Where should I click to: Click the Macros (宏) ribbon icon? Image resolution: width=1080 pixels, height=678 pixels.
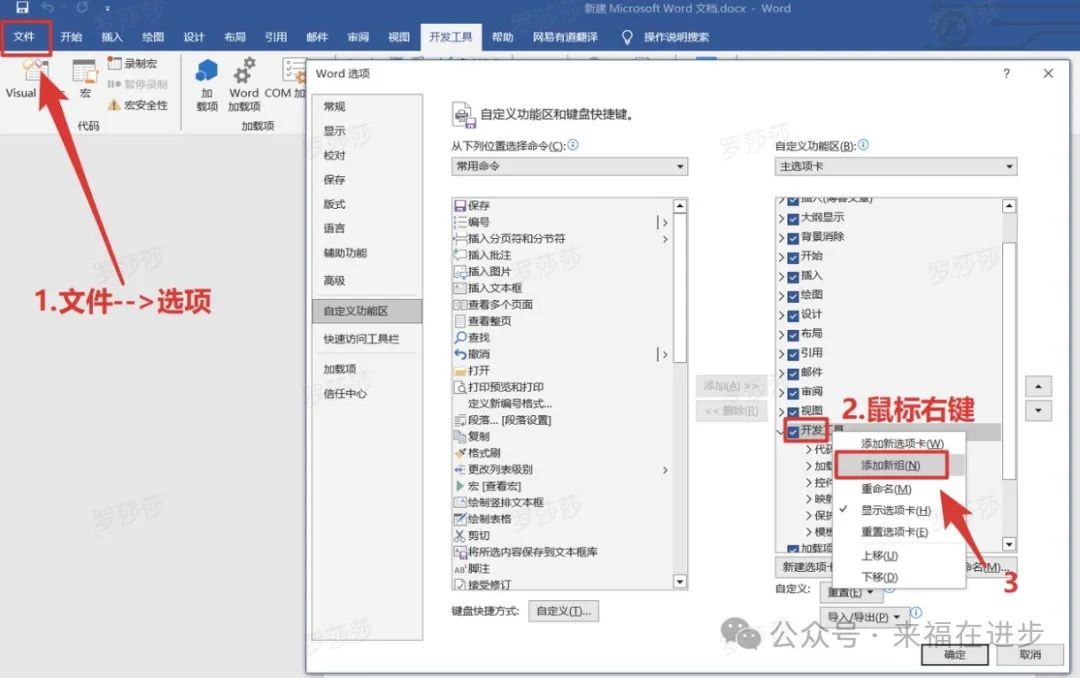(x=85, y=72)
